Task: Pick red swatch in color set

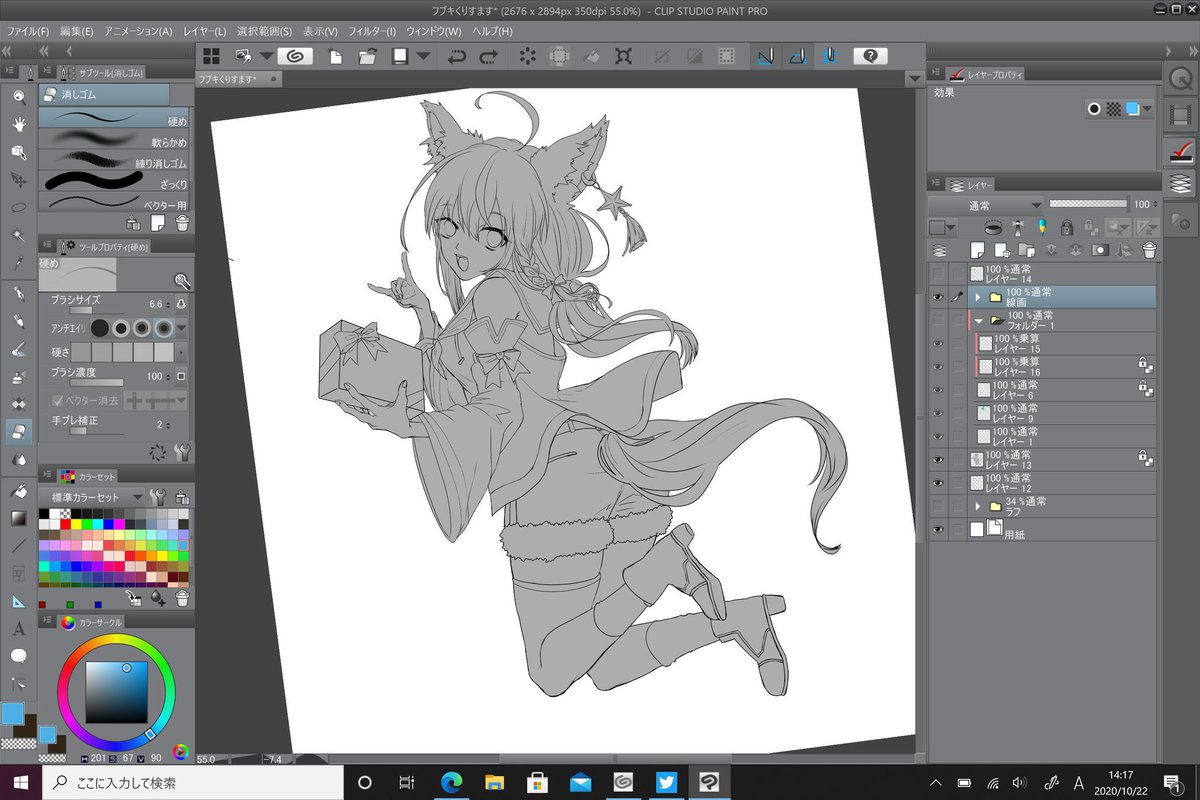Action: (x=65, y=524)
